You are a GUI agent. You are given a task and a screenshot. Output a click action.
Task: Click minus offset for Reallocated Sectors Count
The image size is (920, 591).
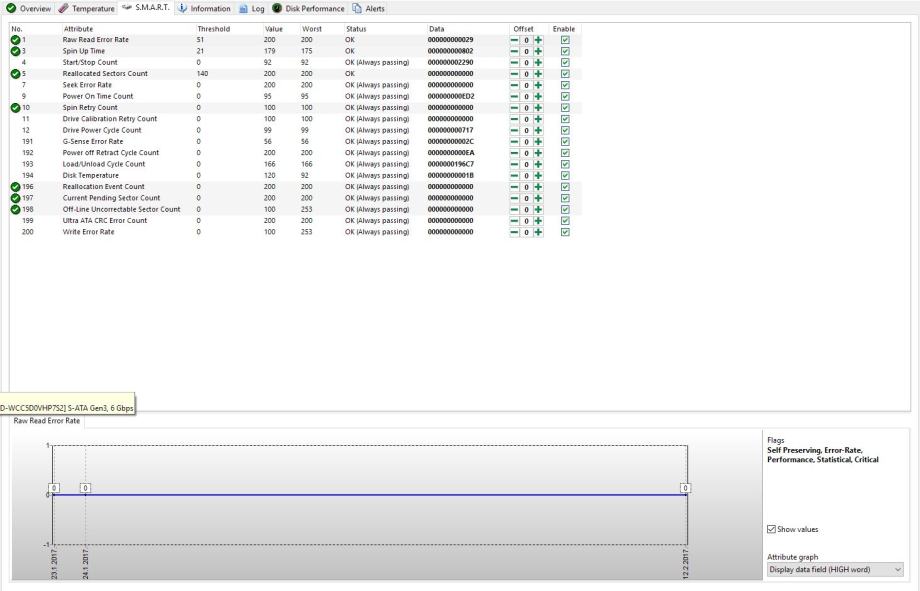515,74
